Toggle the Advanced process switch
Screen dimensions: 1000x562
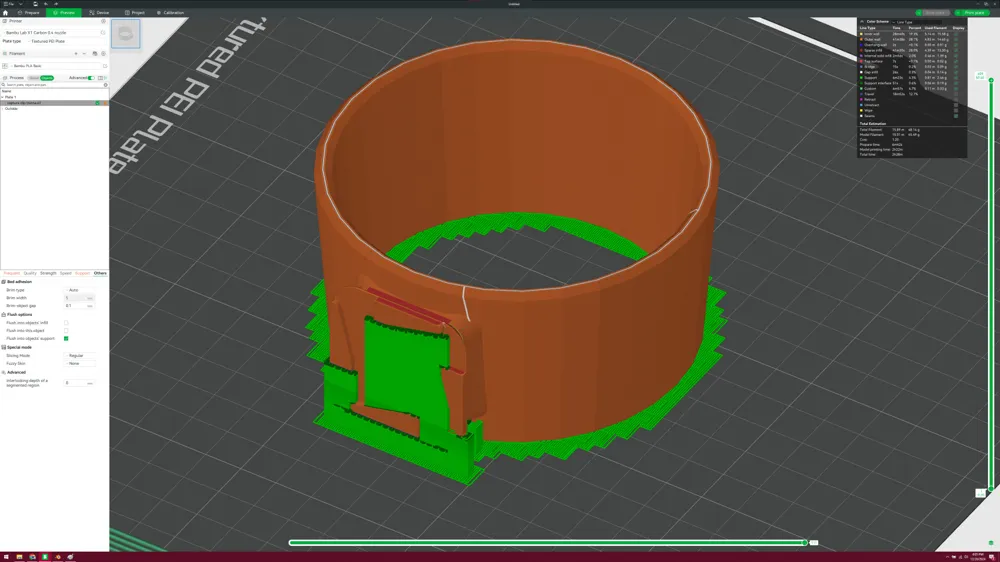91,78
